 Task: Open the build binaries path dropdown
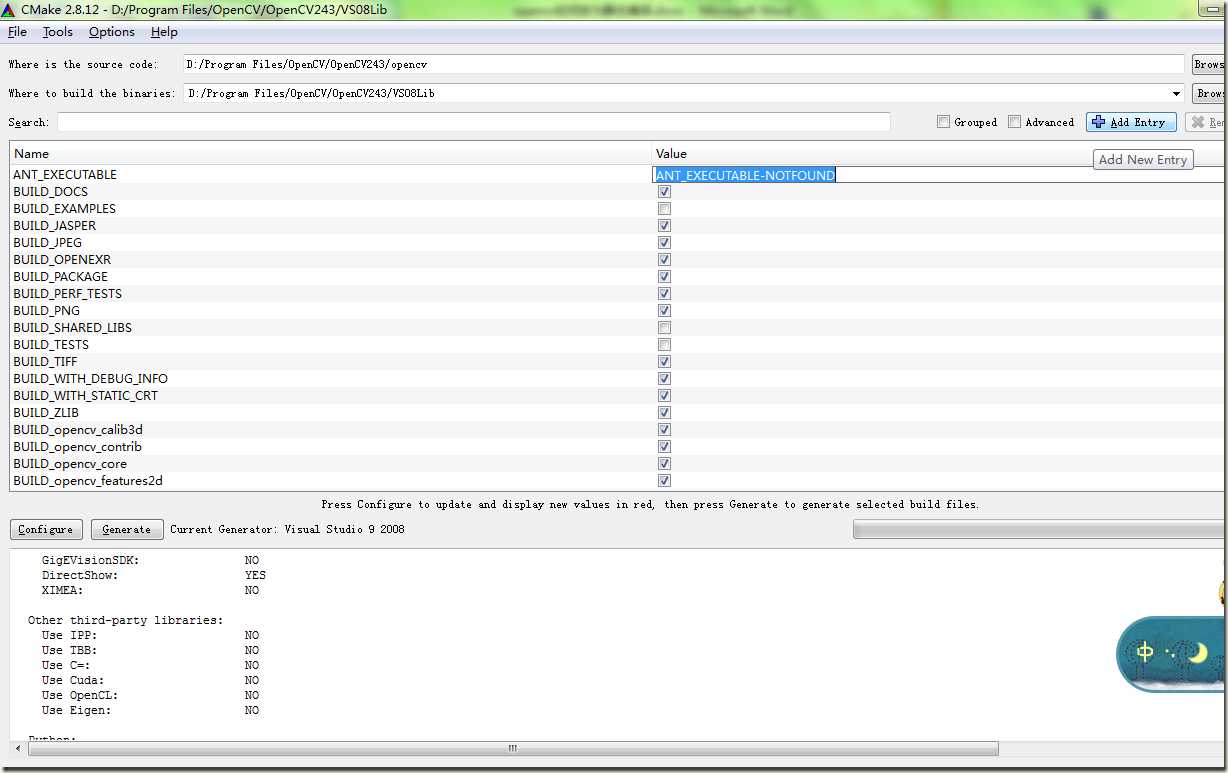point(1176,93)
